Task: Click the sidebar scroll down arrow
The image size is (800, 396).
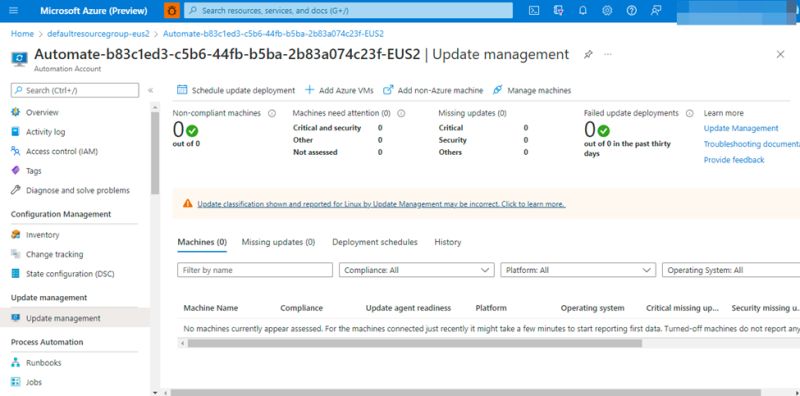Action: [155, 392]
